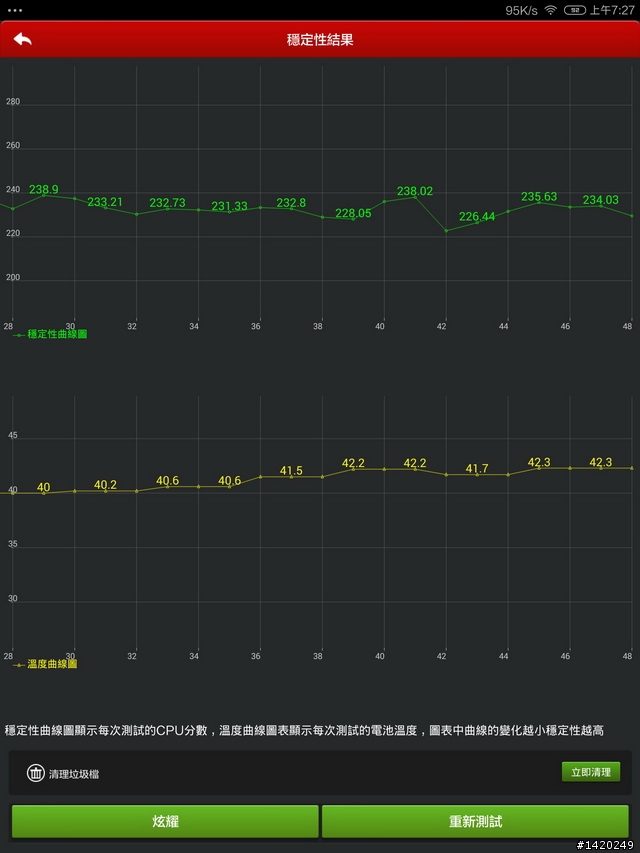Viewport: 640px width, 853px height.
Task: Click the 重新測試 retest button
Action: (475, 821)
